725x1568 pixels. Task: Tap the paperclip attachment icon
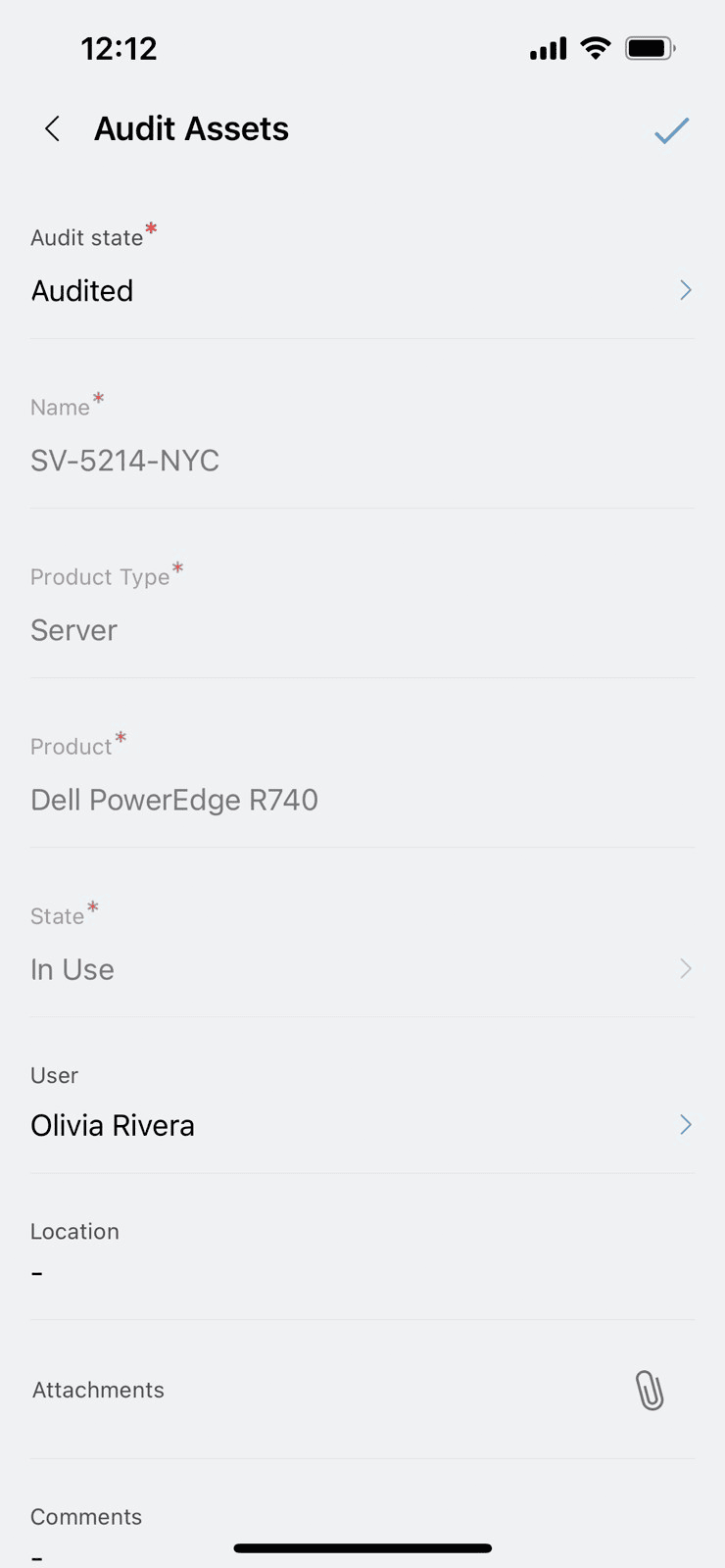pyautogui.click(x=649, y=1390)
